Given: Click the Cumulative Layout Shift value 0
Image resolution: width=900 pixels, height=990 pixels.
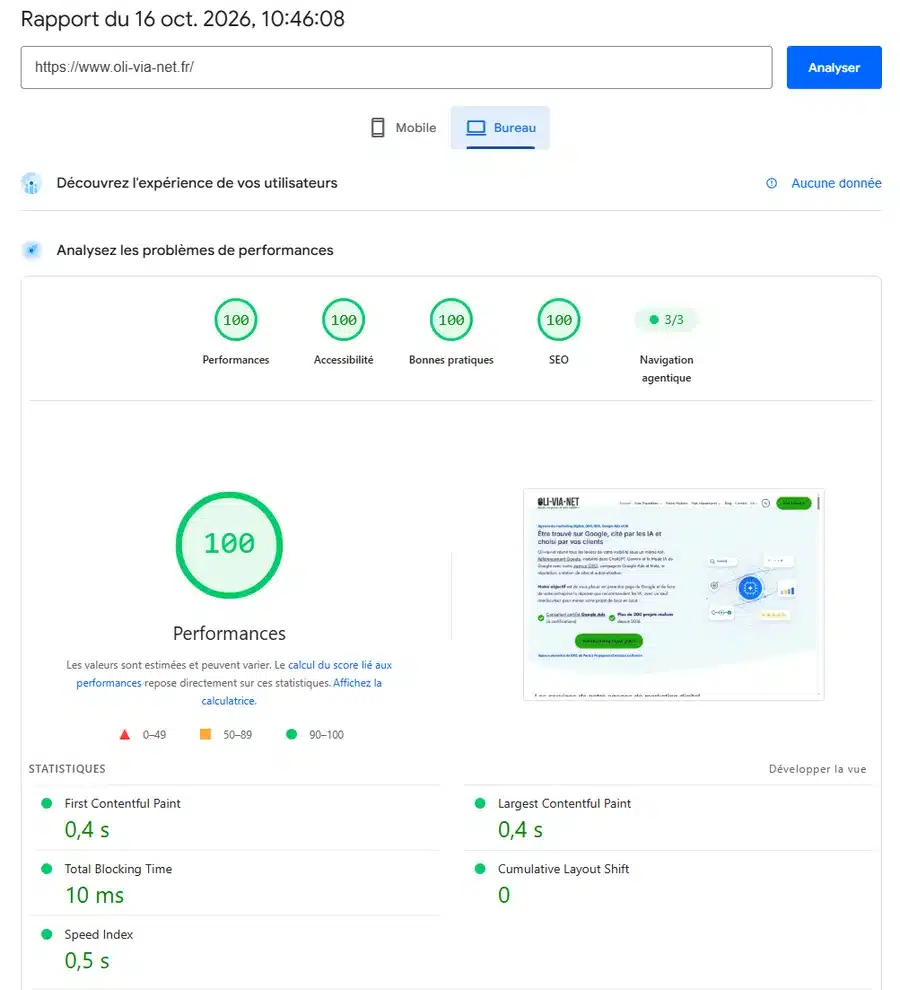Looking at the screenshot, I should (x=503, y=895).
